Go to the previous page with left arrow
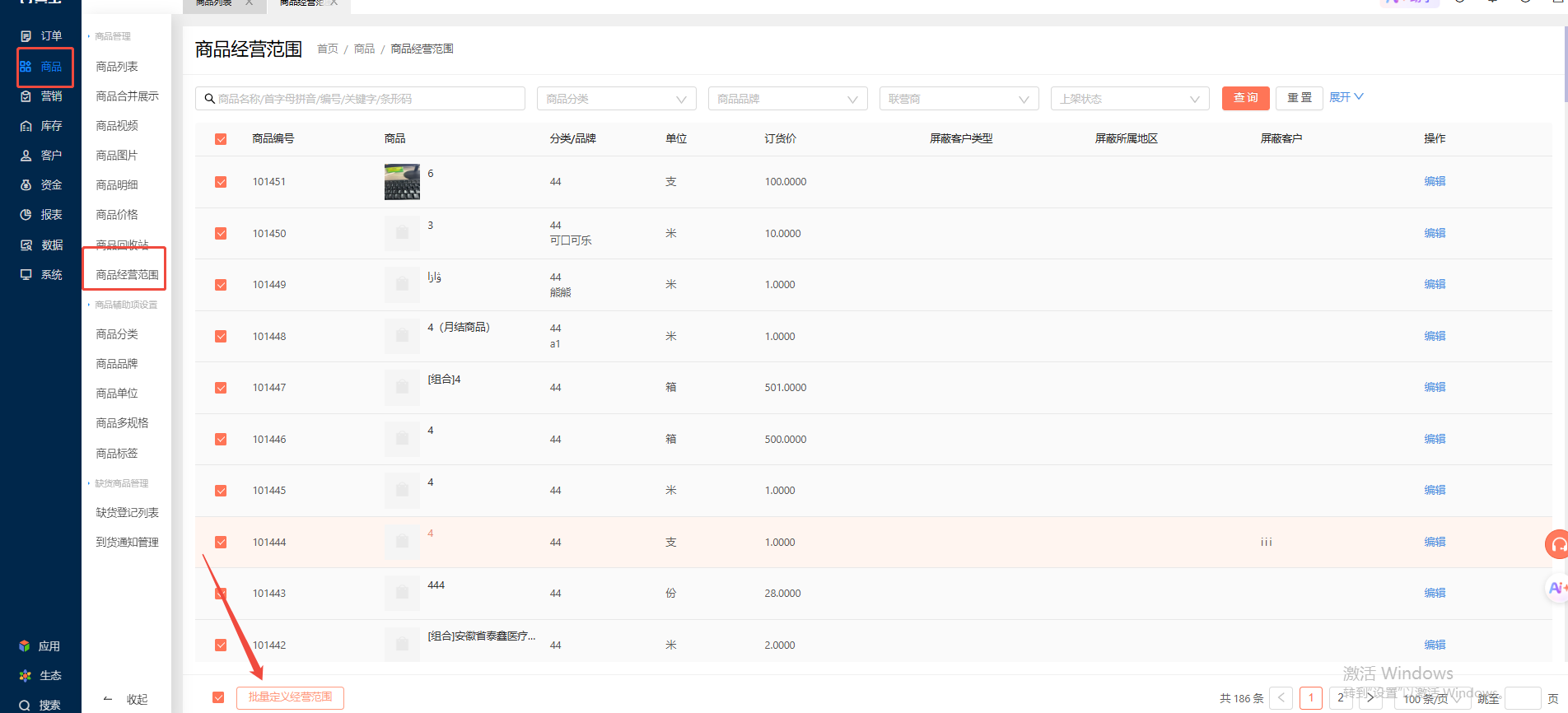The height and width of the screenshot is (713, 1568). [1281, 698]
